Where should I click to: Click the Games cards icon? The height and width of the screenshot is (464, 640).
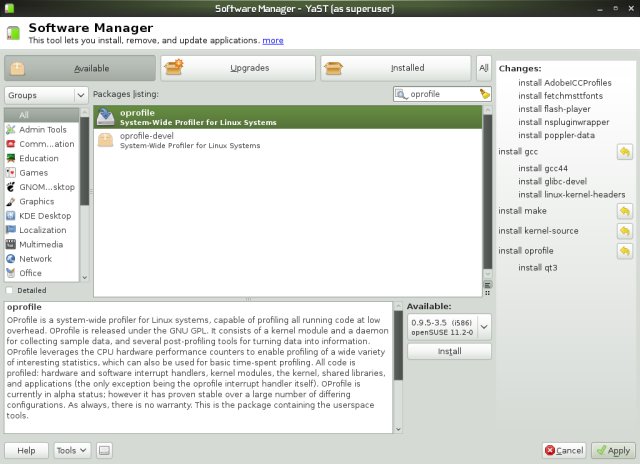[x=11, y=172]
